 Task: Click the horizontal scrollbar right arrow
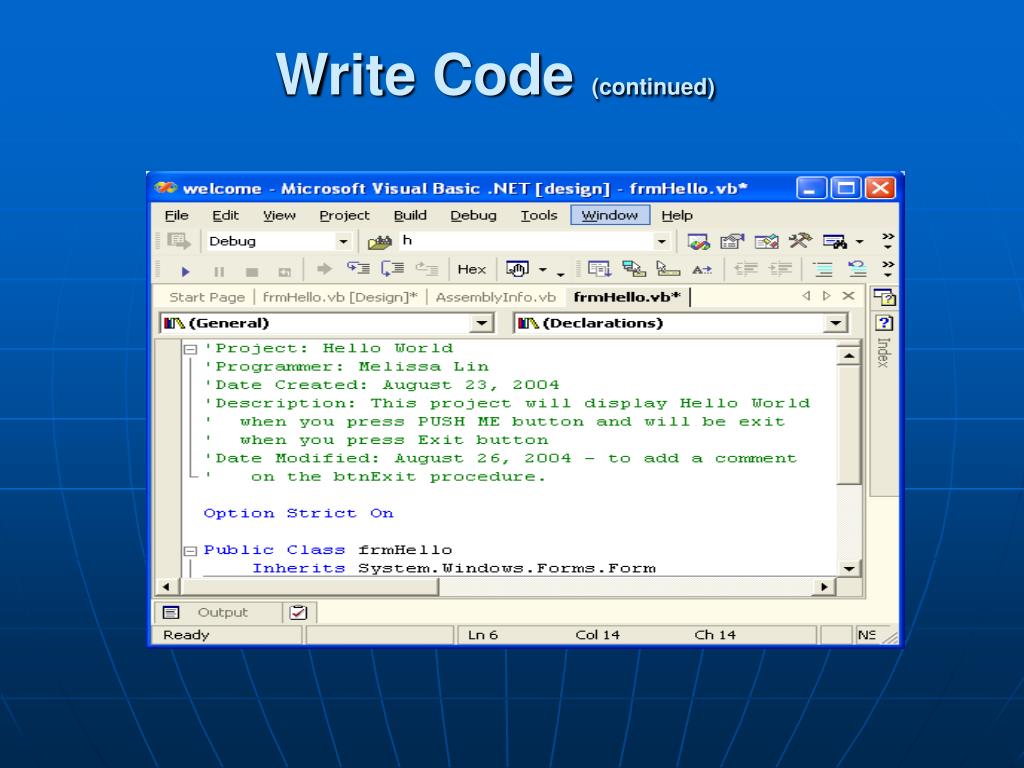pyautogui.click(x=824, y=587)
